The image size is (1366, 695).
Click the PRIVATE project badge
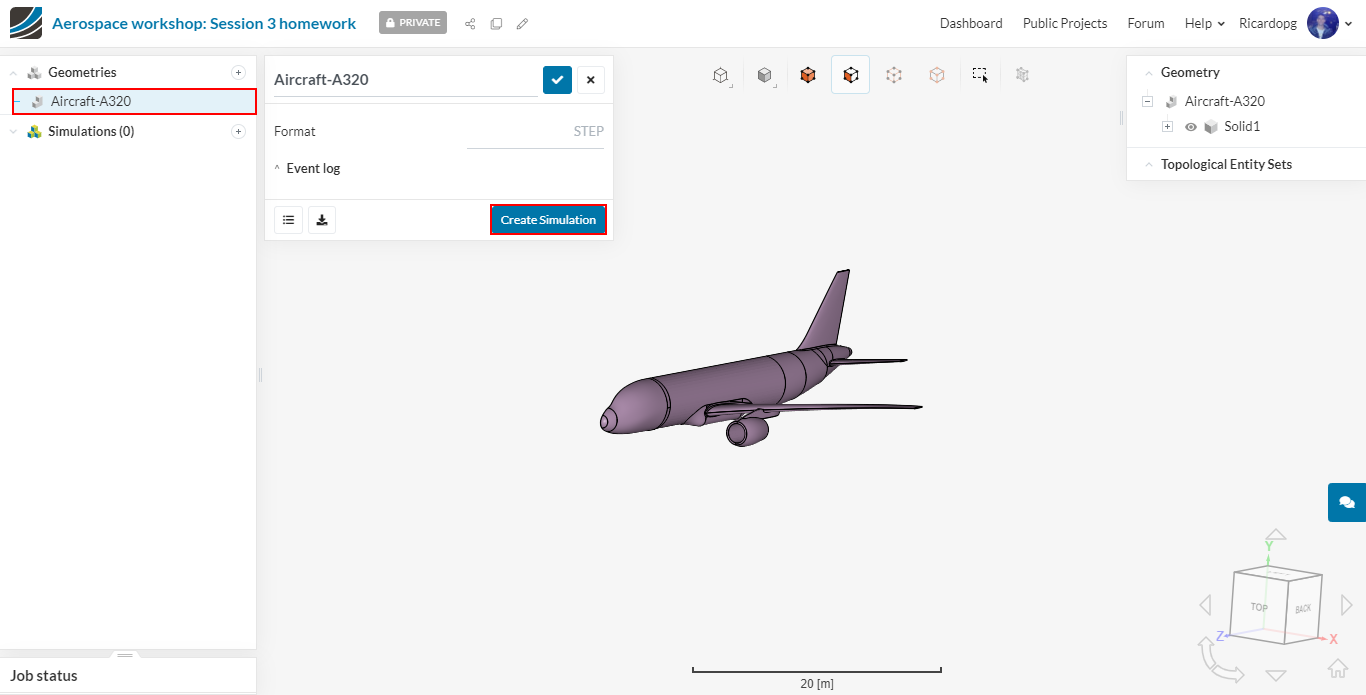tap(413, 23)
